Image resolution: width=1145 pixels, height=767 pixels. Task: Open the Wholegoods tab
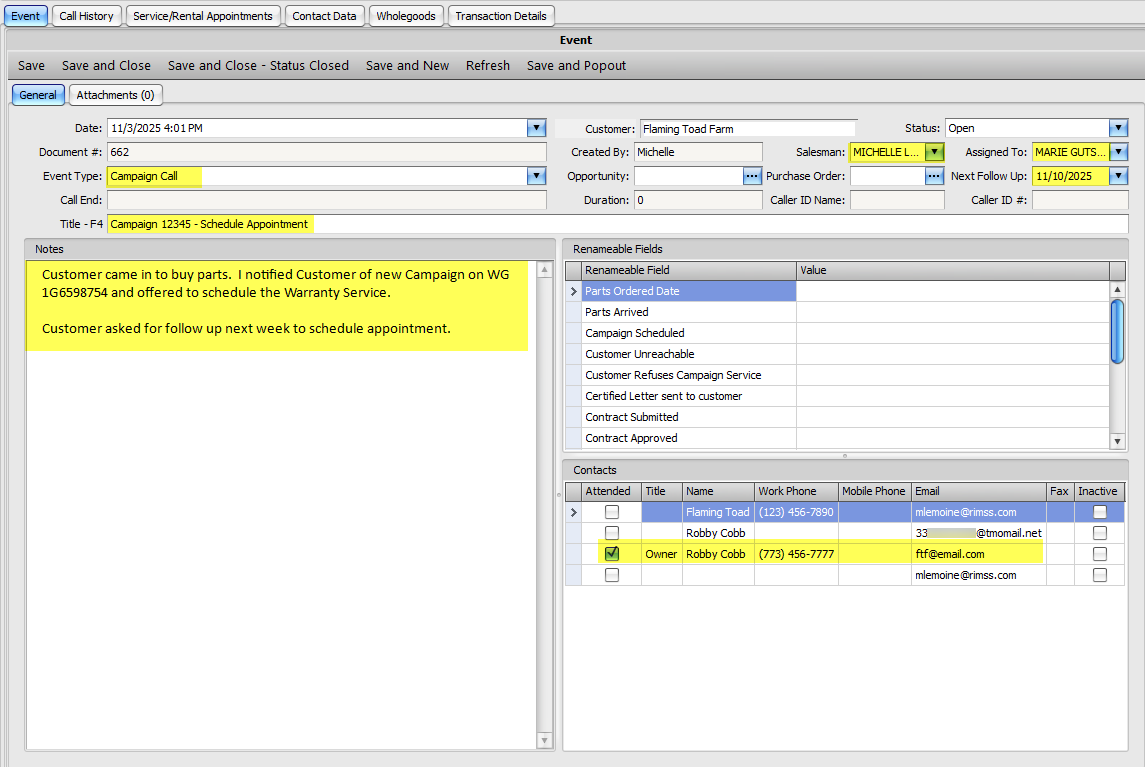(406, 16)
